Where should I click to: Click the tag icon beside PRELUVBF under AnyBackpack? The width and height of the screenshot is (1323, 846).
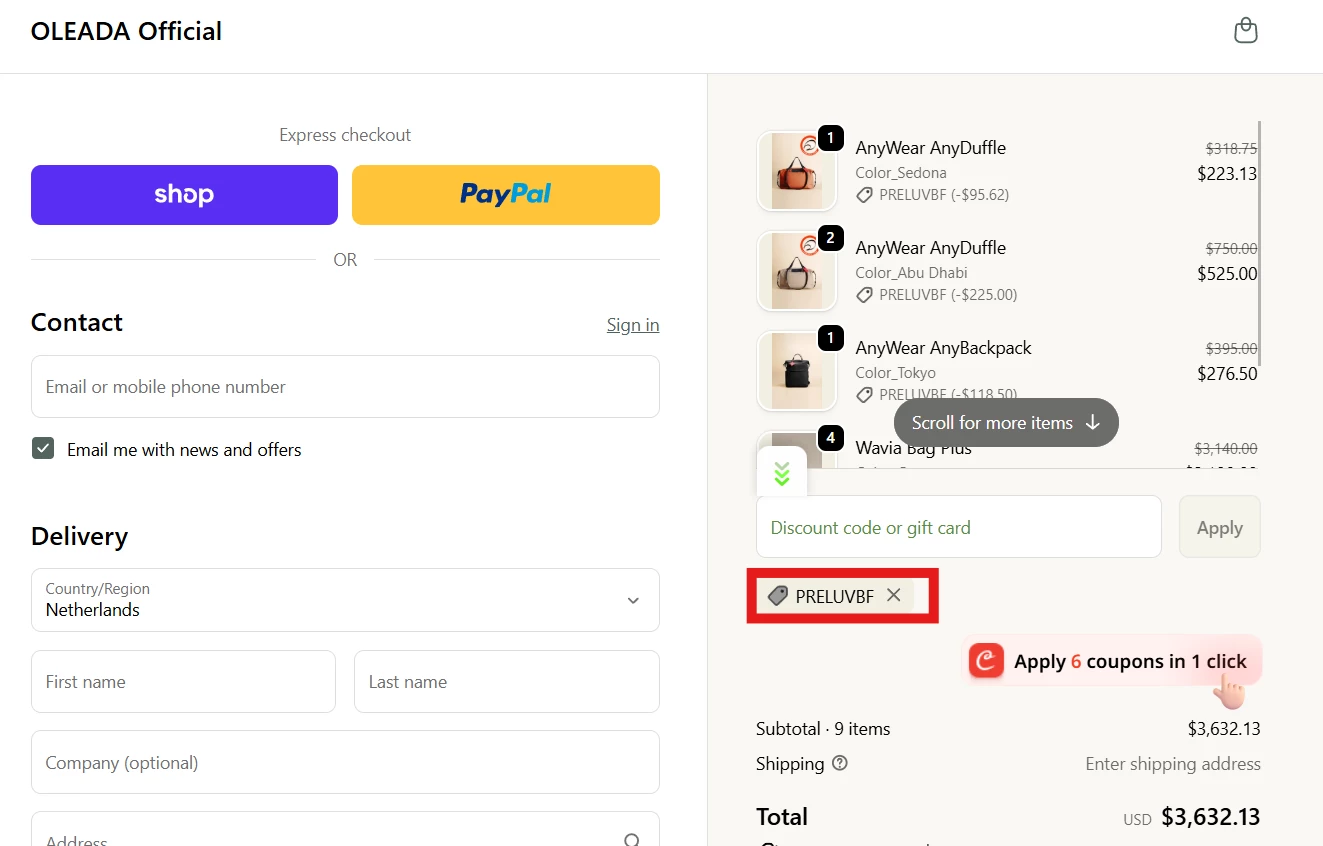click(x=864, y=395)
